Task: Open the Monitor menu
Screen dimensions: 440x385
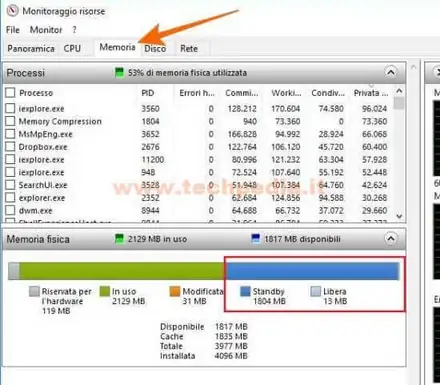Action: (x=46, y=30)
